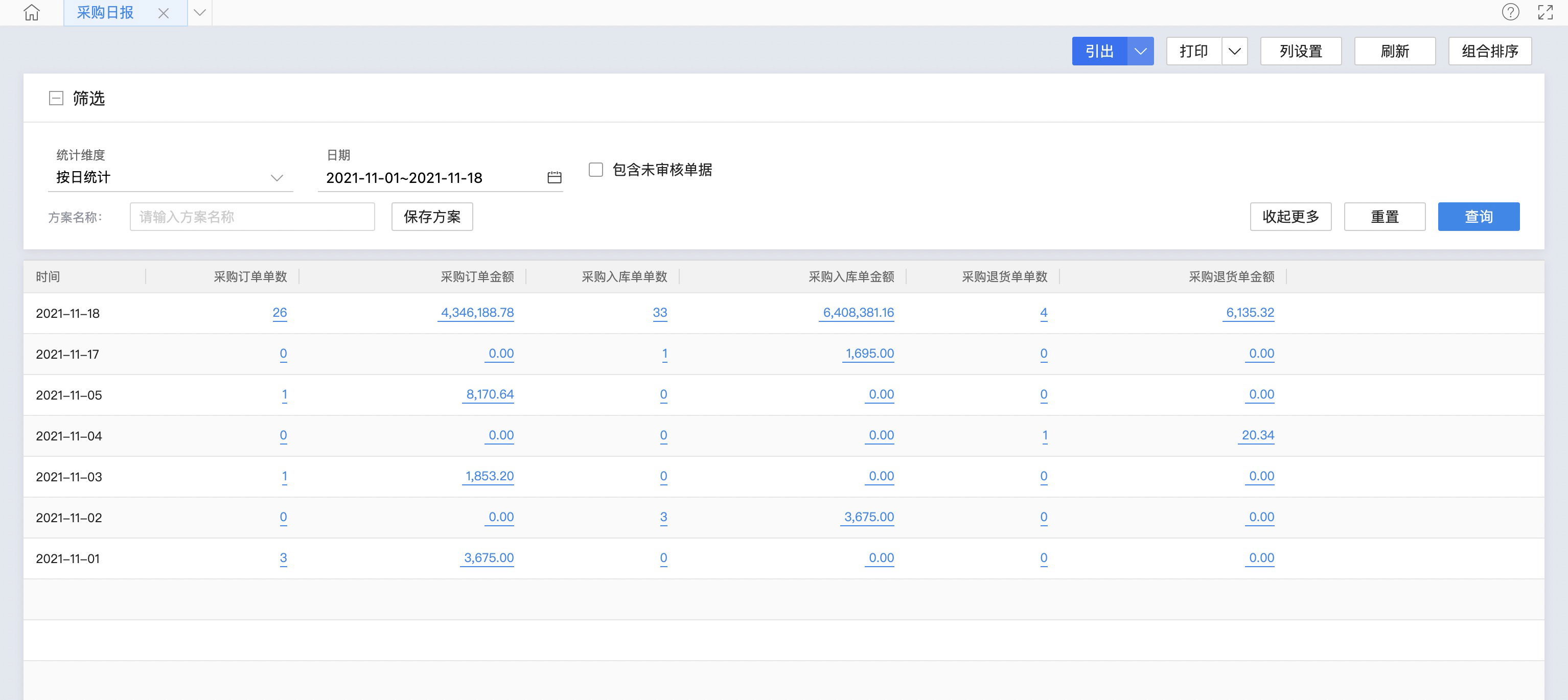1568x700 pixels.
Task: Close the 采购日报 tab
Action: (x=163, y=13)
